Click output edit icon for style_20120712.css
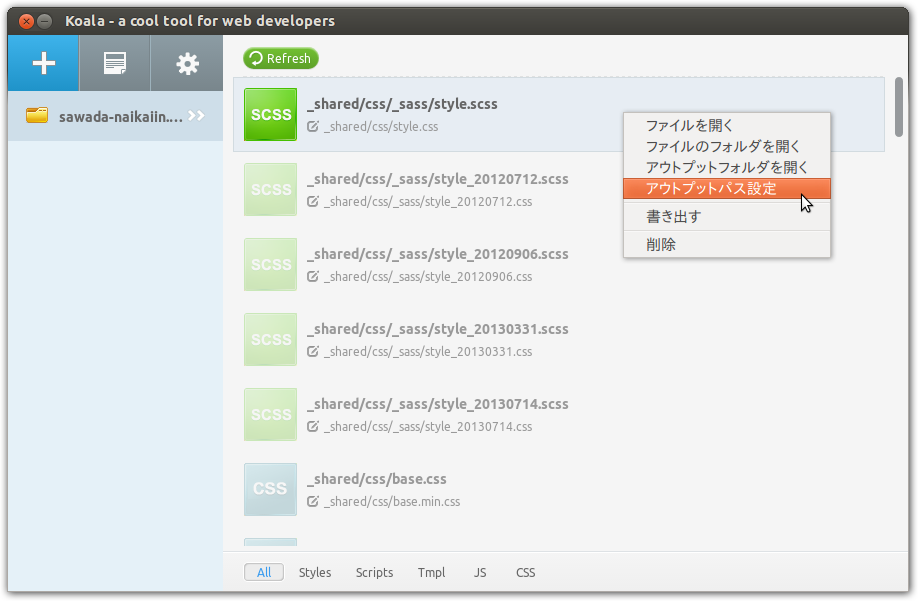Viewport: 918px width, 601px height. pyautogui.click(x=313, y=201)
